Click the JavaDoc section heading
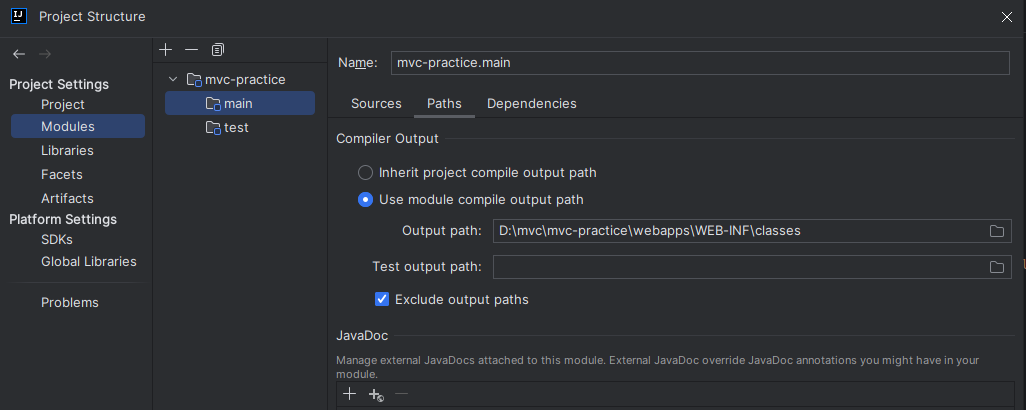Image resolution: width=1026 pixels, height=410 pixels. [x=362, y=336]
